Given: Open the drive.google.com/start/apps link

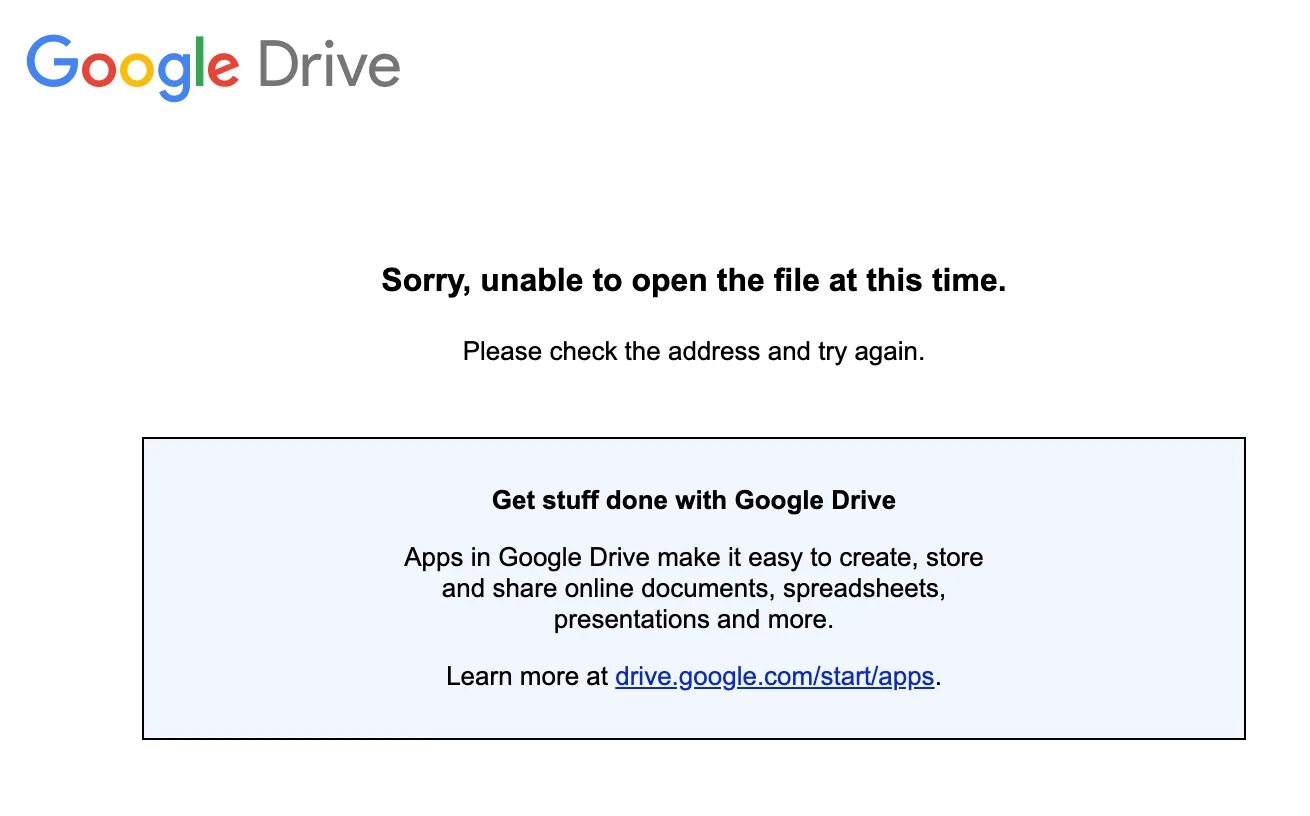Looking at the screenshot, I should click(x=774, y=676).
